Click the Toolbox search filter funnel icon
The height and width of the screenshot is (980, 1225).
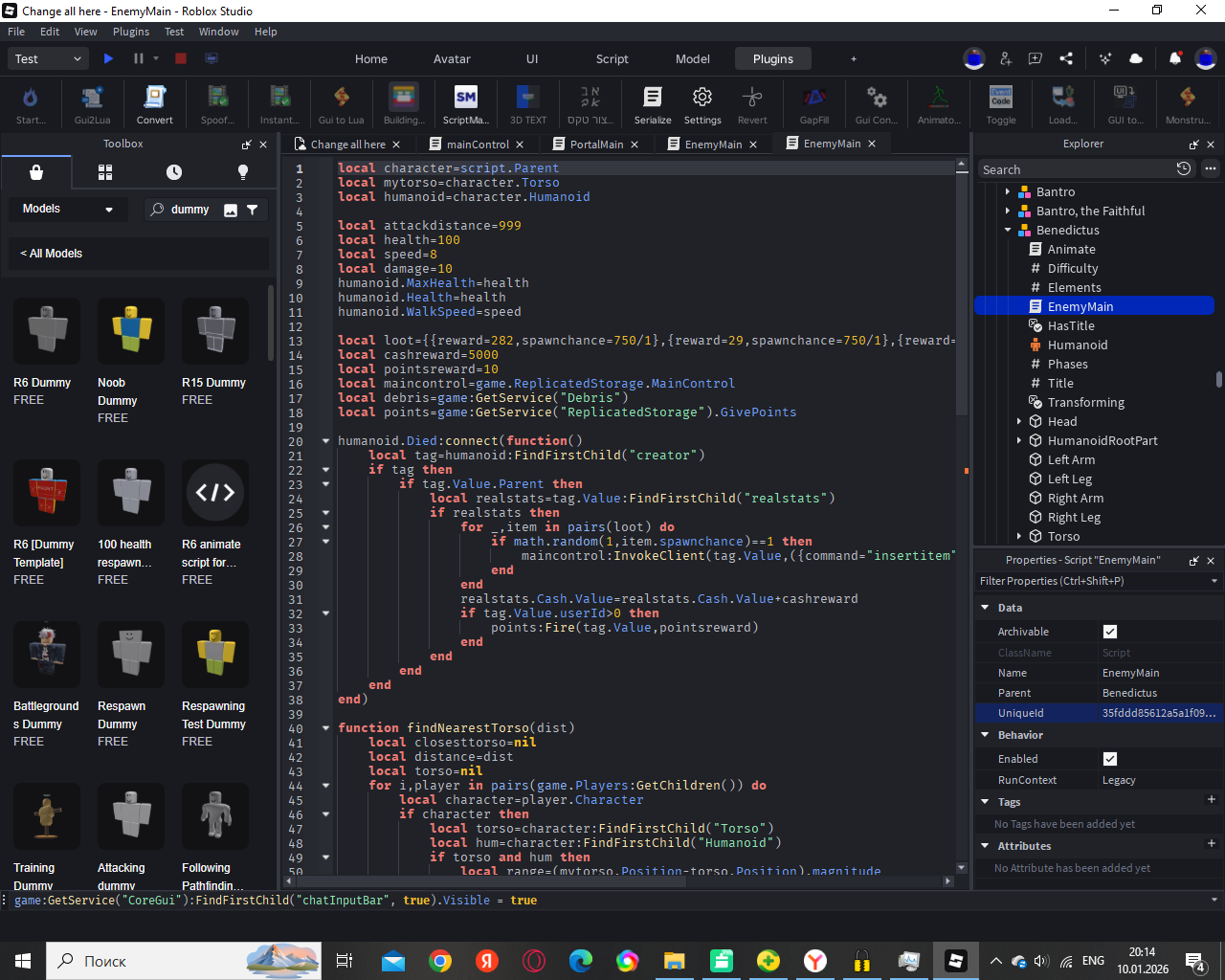(253, 210)
